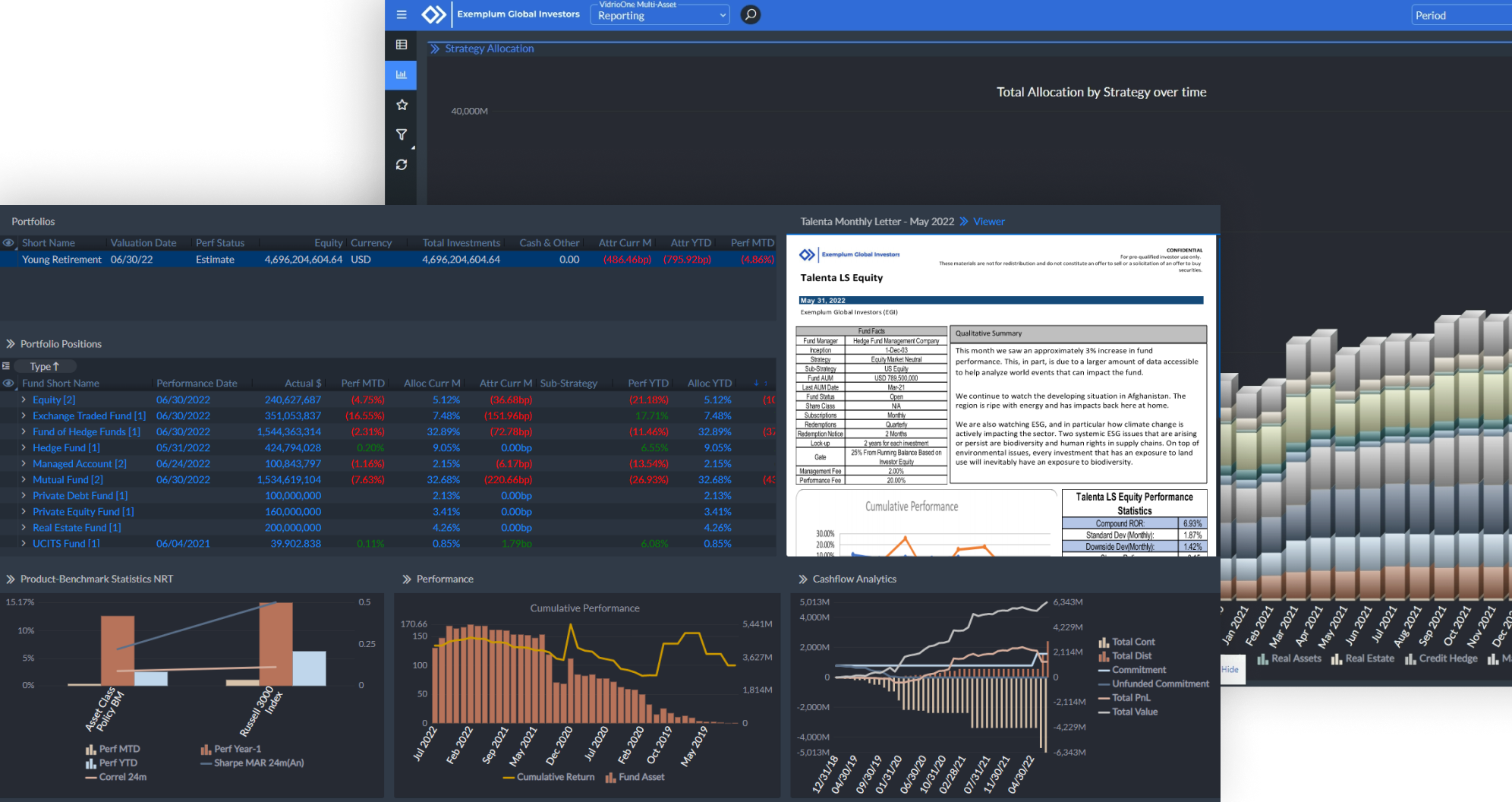
Task: Open the filter funnel sidebar icon
Action: coord(402,134)
